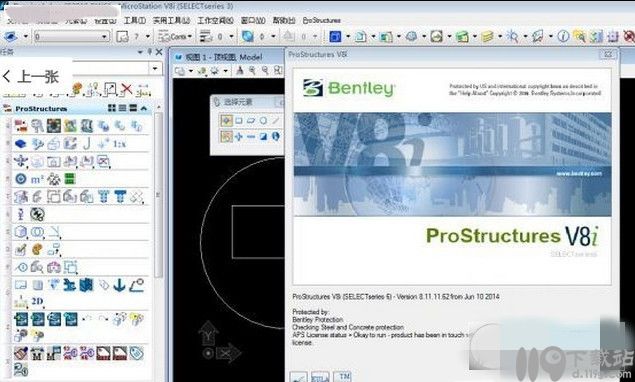The height and width of the screenshot is (382, 635).
Task: Expand the line weight dropdown arrow
Action: tap(232, 36)
